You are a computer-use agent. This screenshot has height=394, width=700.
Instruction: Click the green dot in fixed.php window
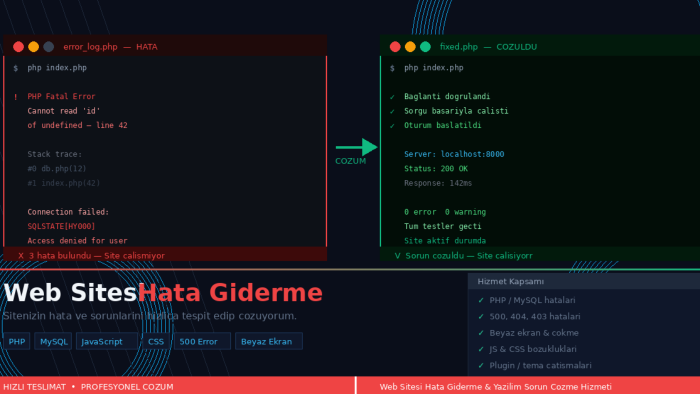pyautogui.click(x=425, y=47)
